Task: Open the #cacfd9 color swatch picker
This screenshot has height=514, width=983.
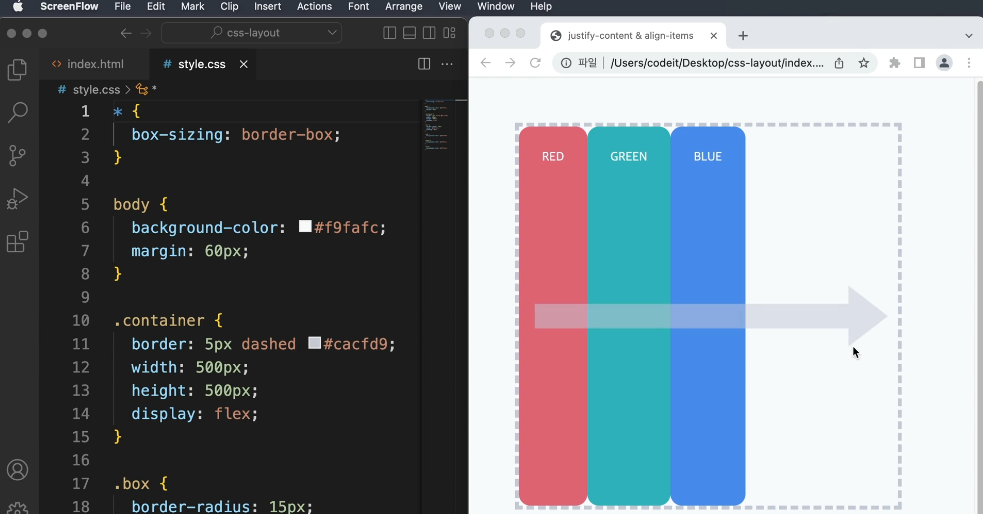Action: click(x=315, y=343)
